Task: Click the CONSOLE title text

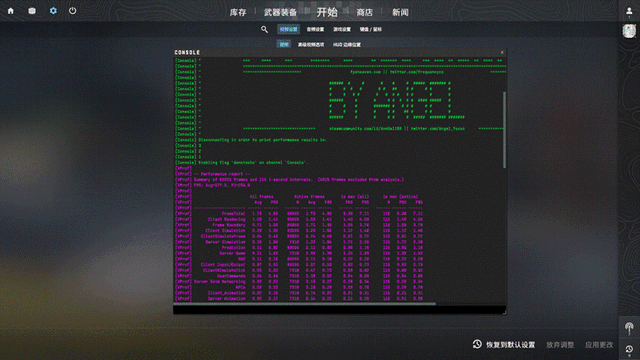Action: click(187, 52)
